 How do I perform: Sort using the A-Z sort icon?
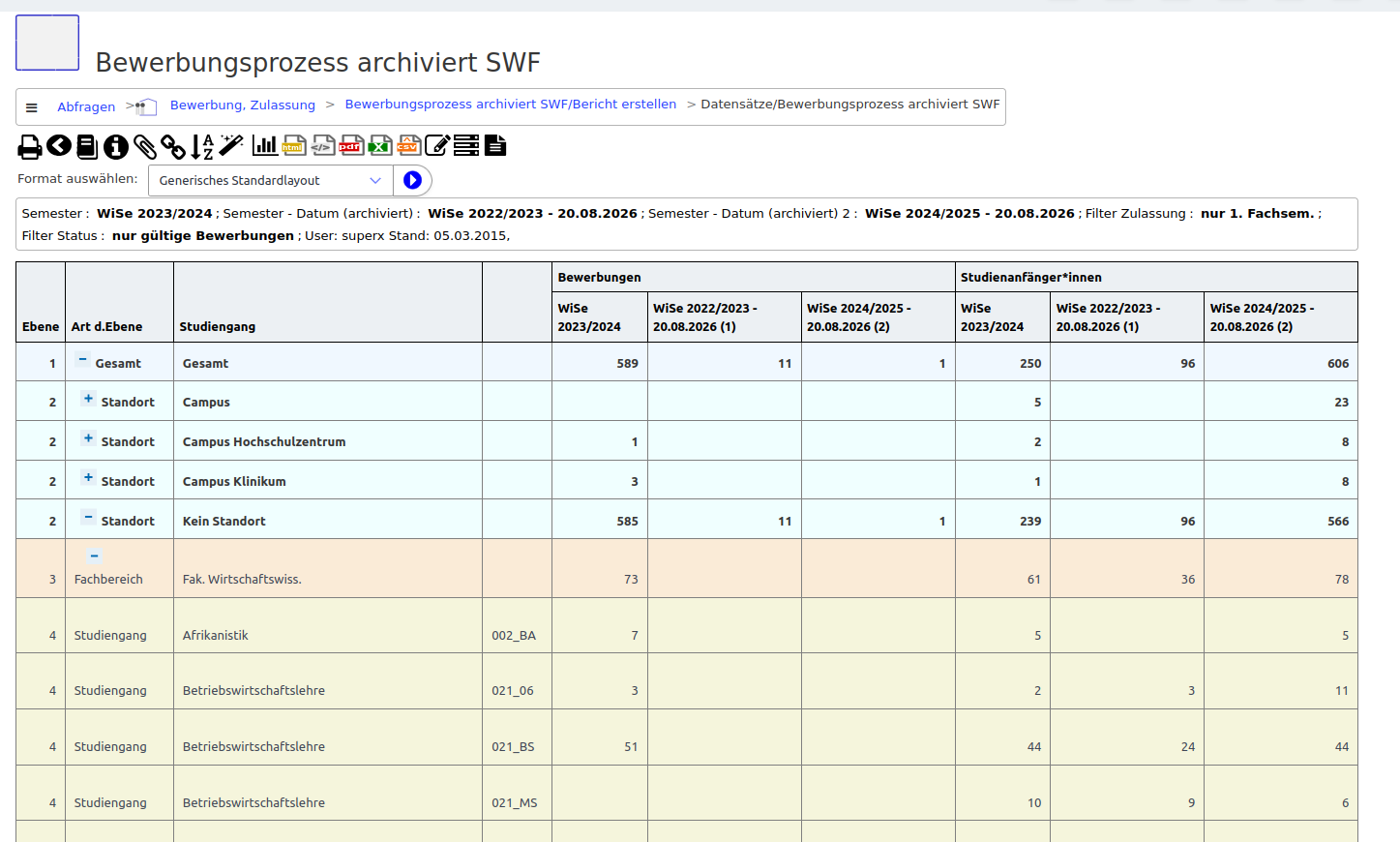pos(201,146)
